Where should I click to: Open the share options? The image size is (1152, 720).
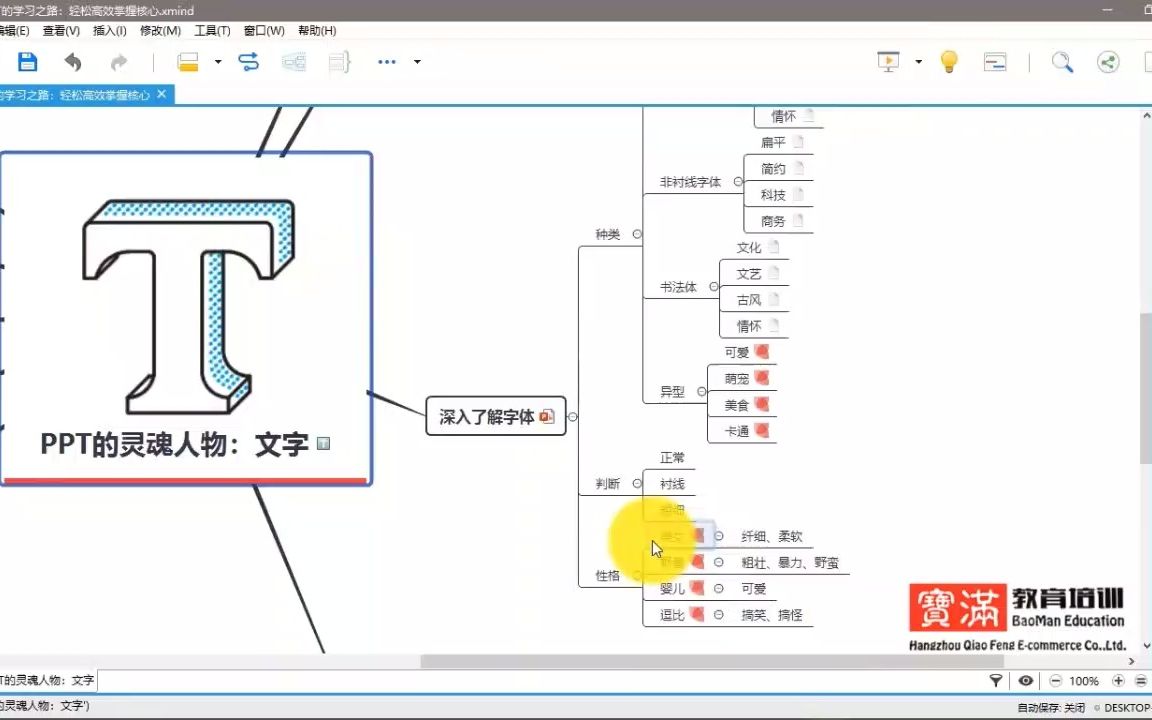pos(1107,61)
